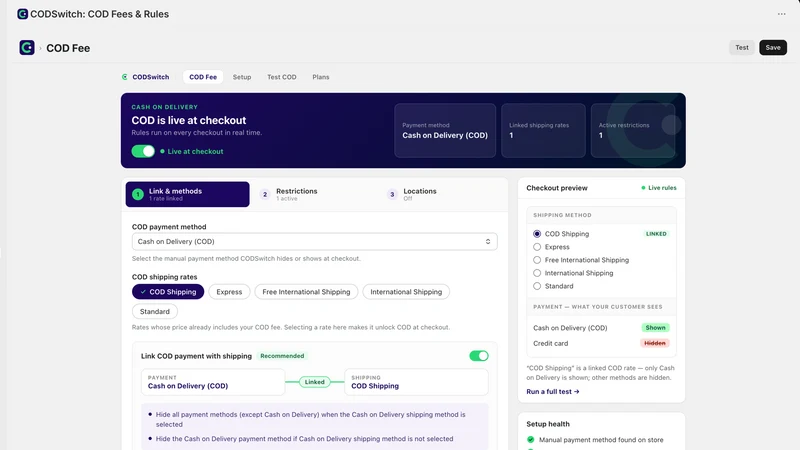Select COD Shipping radio in checkout preview

click(x=537, y=234)
